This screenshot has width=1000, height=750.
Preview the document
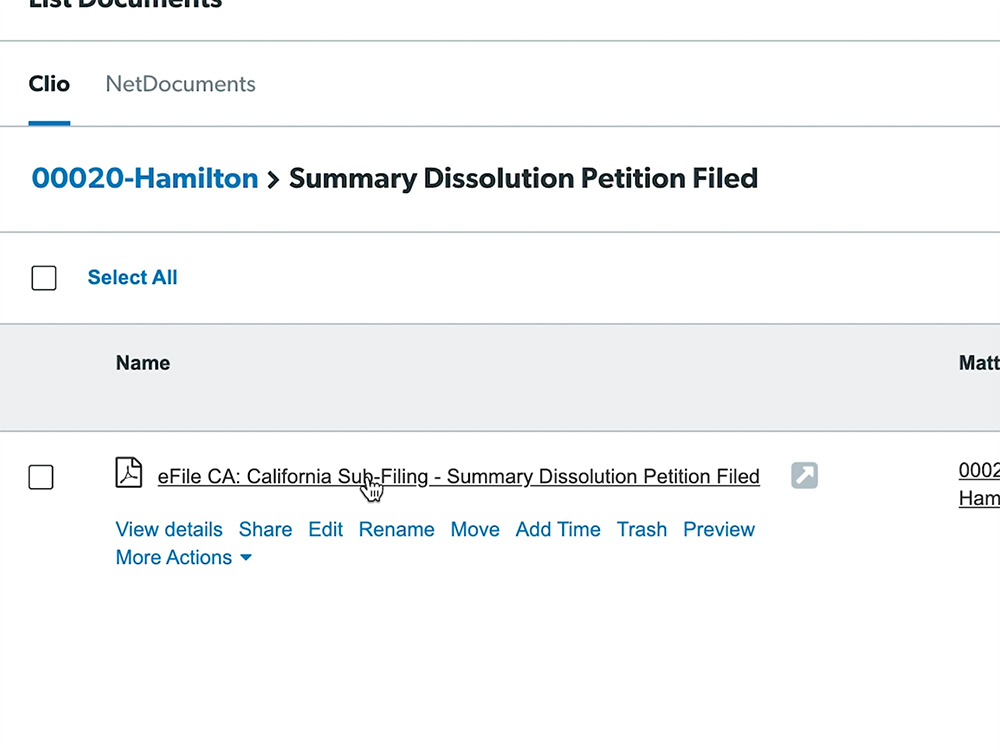point(718,530)
